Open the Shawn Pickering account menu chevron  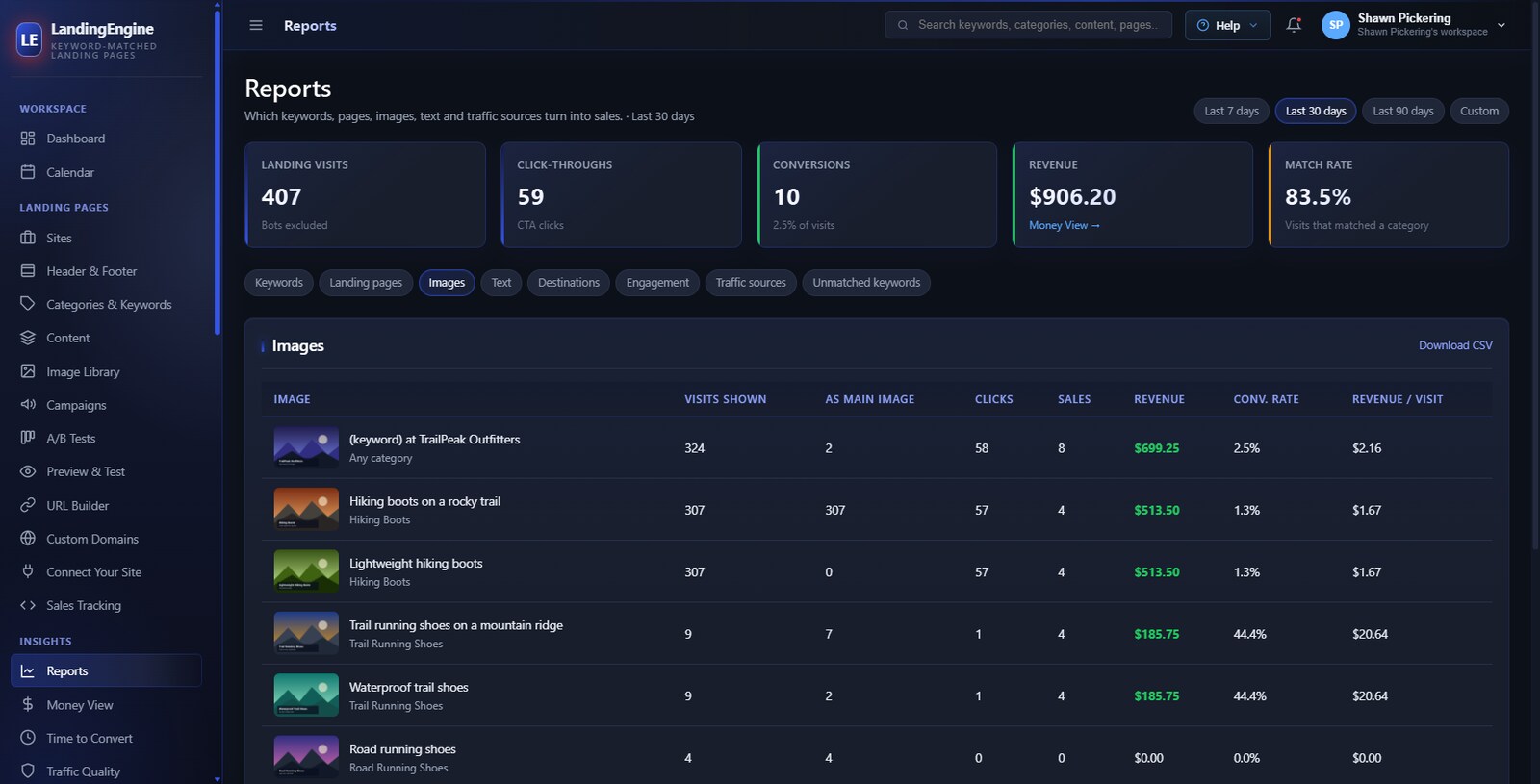tap(1501, 25)
